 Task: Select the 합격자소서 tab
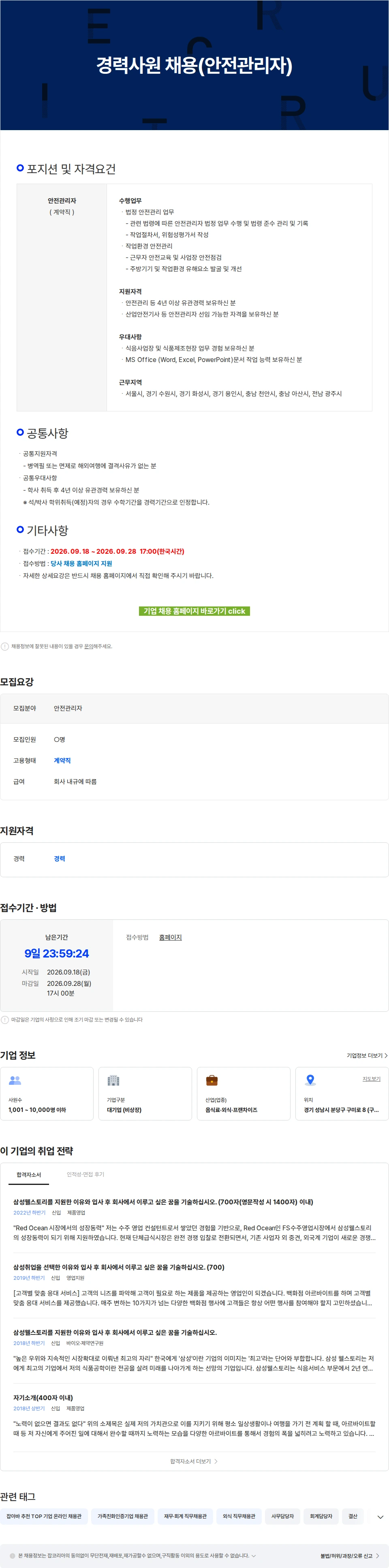tap(29, 1174)
